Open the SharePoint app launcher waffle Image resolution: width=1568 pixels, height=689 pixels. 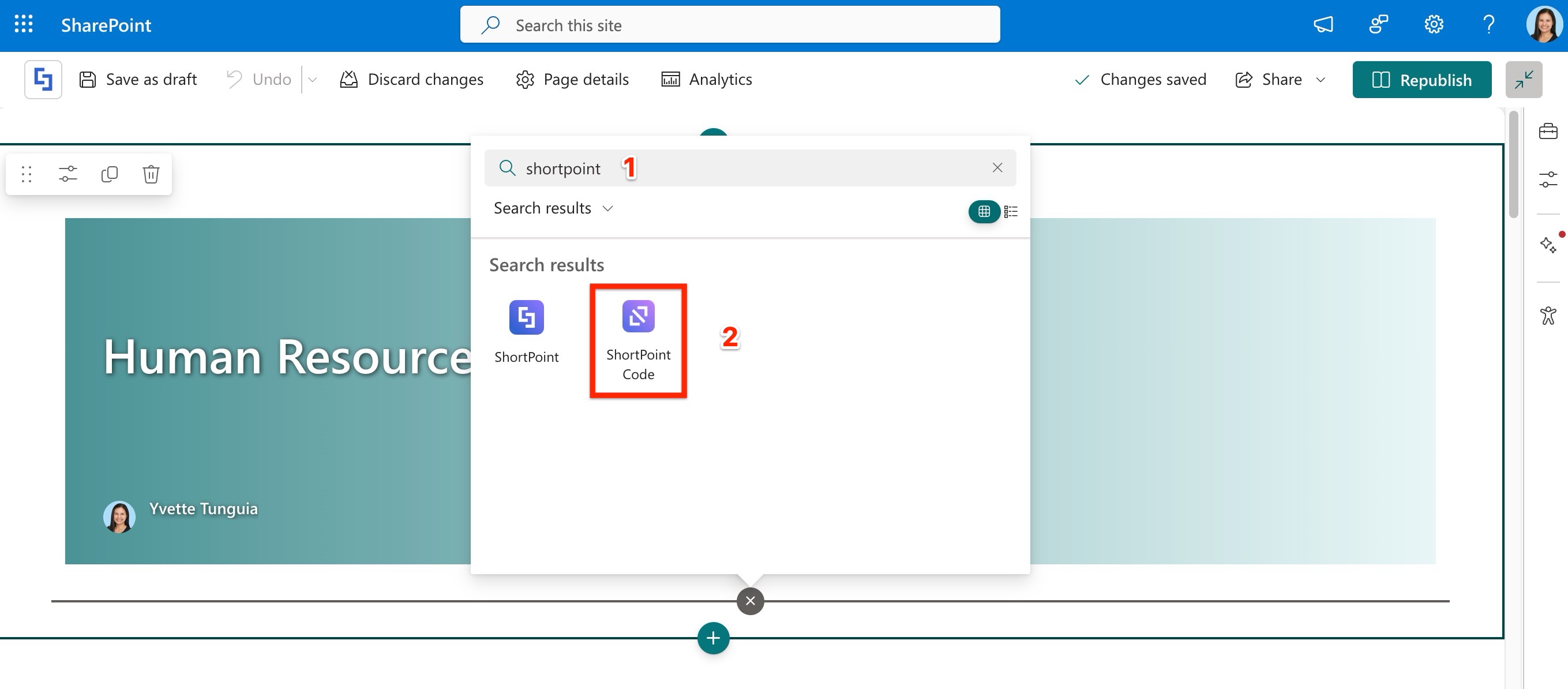(24, 25)
